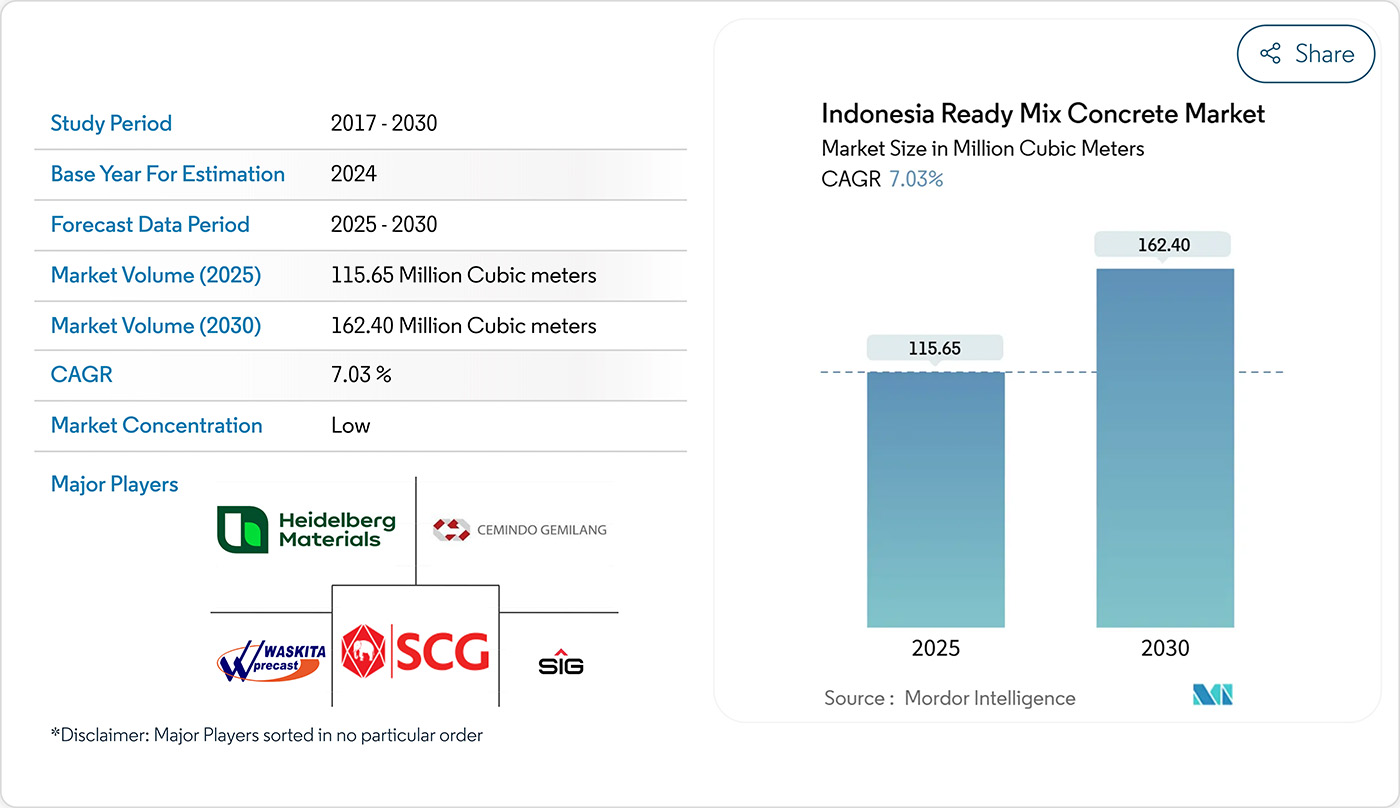Select the 2025 axis label
Image resolution: width=1400 pixels, height=808 pixels.
pos(935,648)
